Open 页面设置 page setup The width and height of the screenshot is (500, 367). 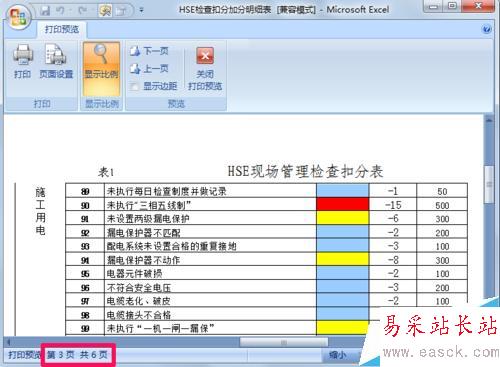[x=56, y=62]
